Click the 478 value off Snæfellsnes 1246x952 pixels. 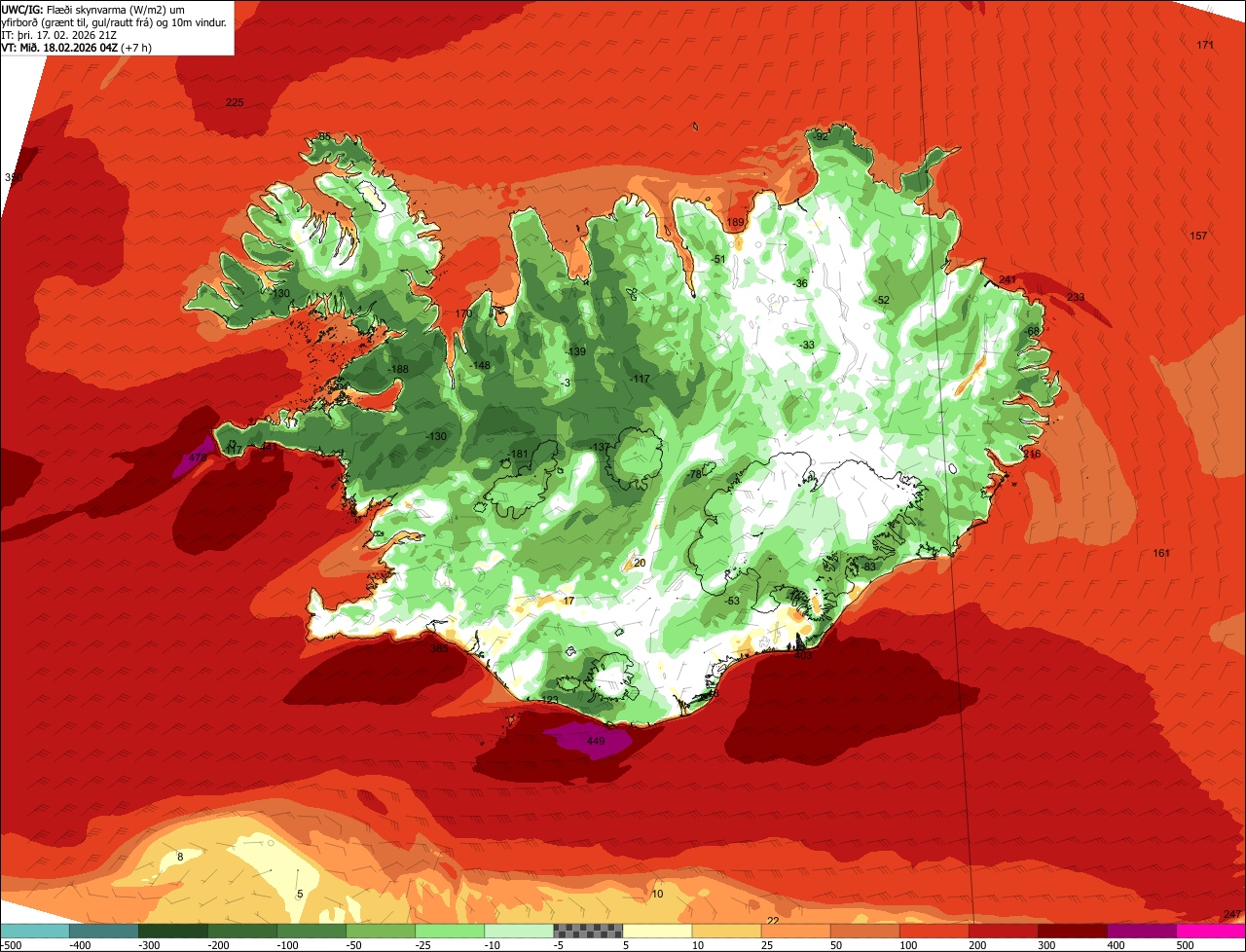pyautogui.click(x=198, y=458)
